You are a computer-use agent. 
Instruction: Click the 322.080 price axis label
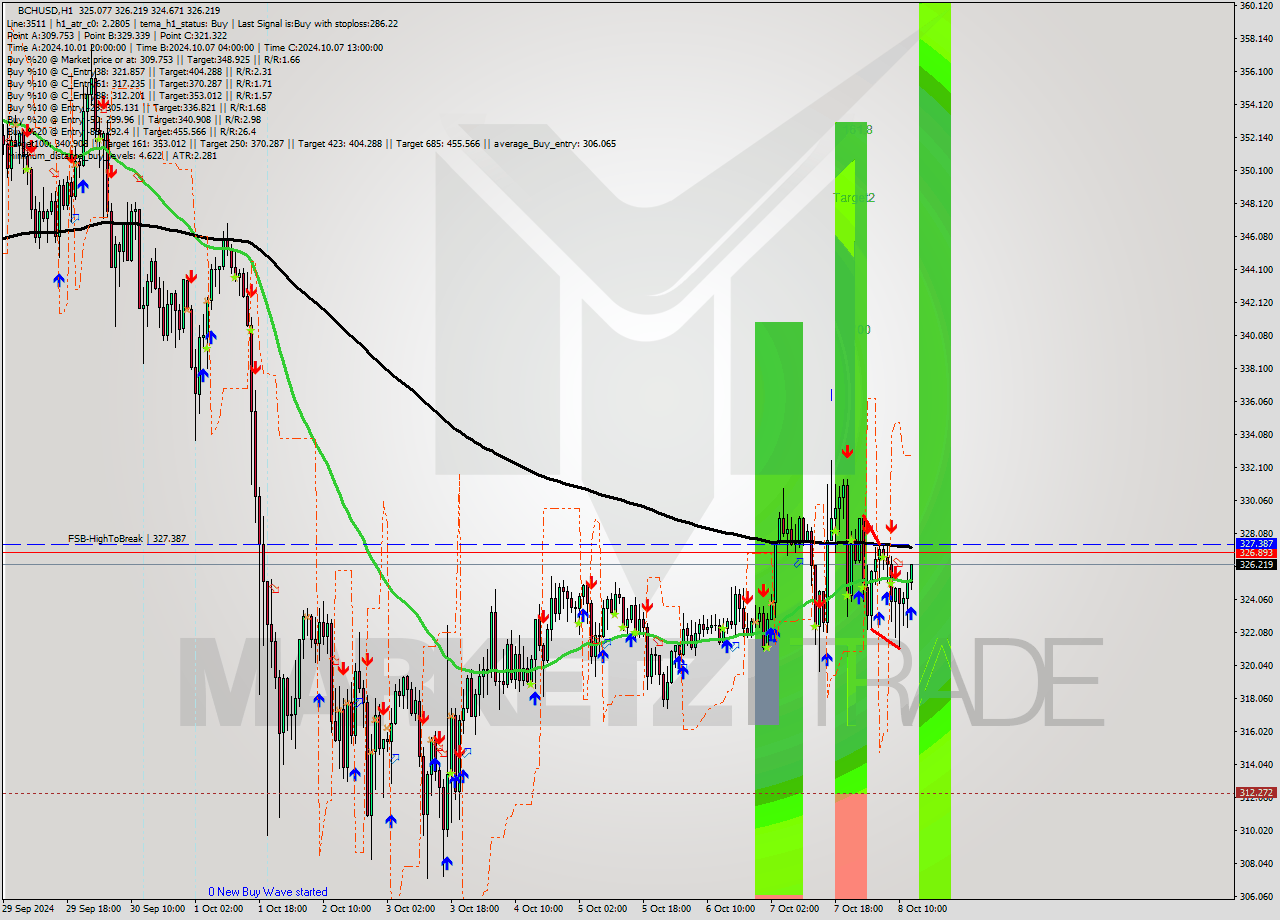(x=1256, y=633)
